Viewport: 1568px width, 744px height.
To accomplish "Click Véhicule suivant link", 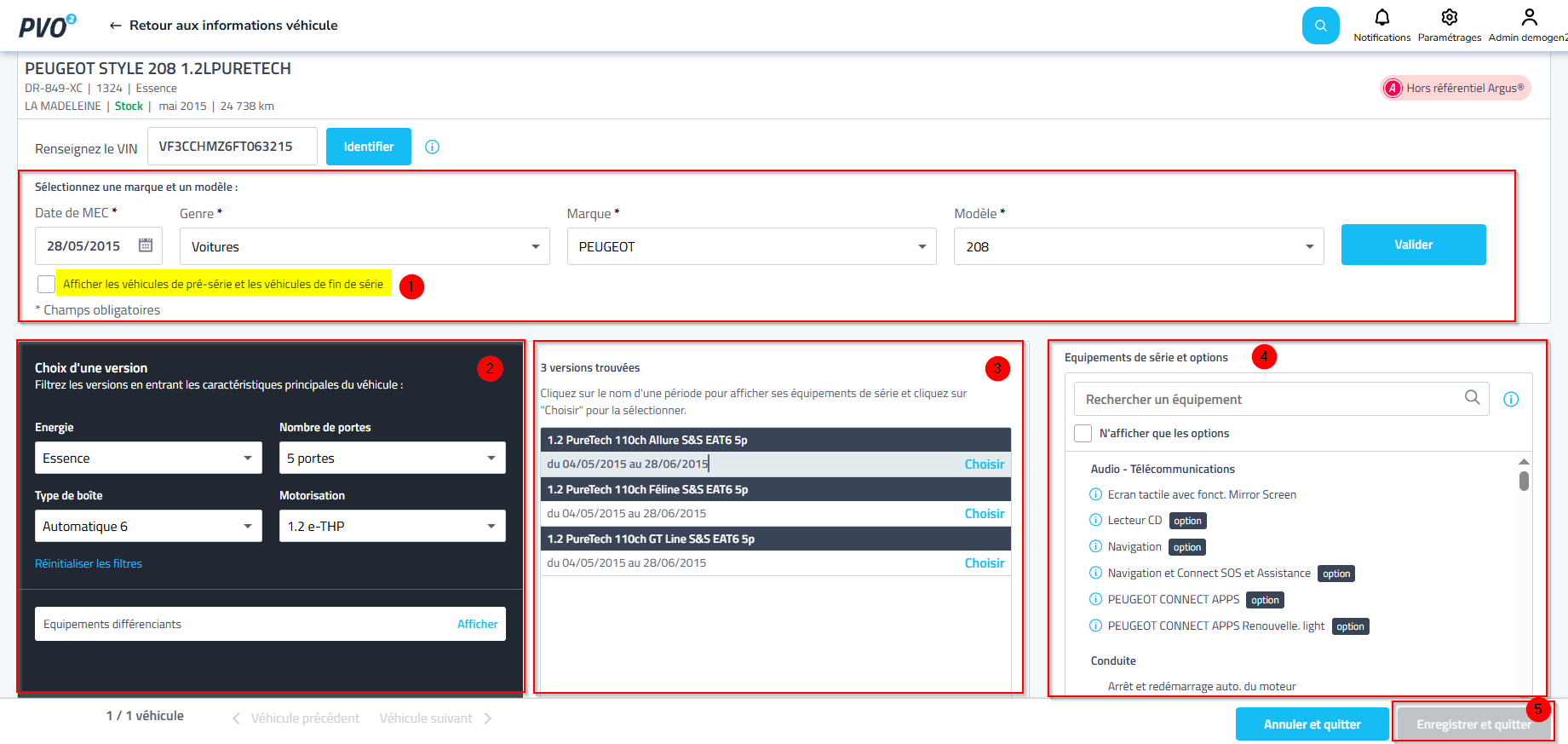I will [x=426, y=718].
